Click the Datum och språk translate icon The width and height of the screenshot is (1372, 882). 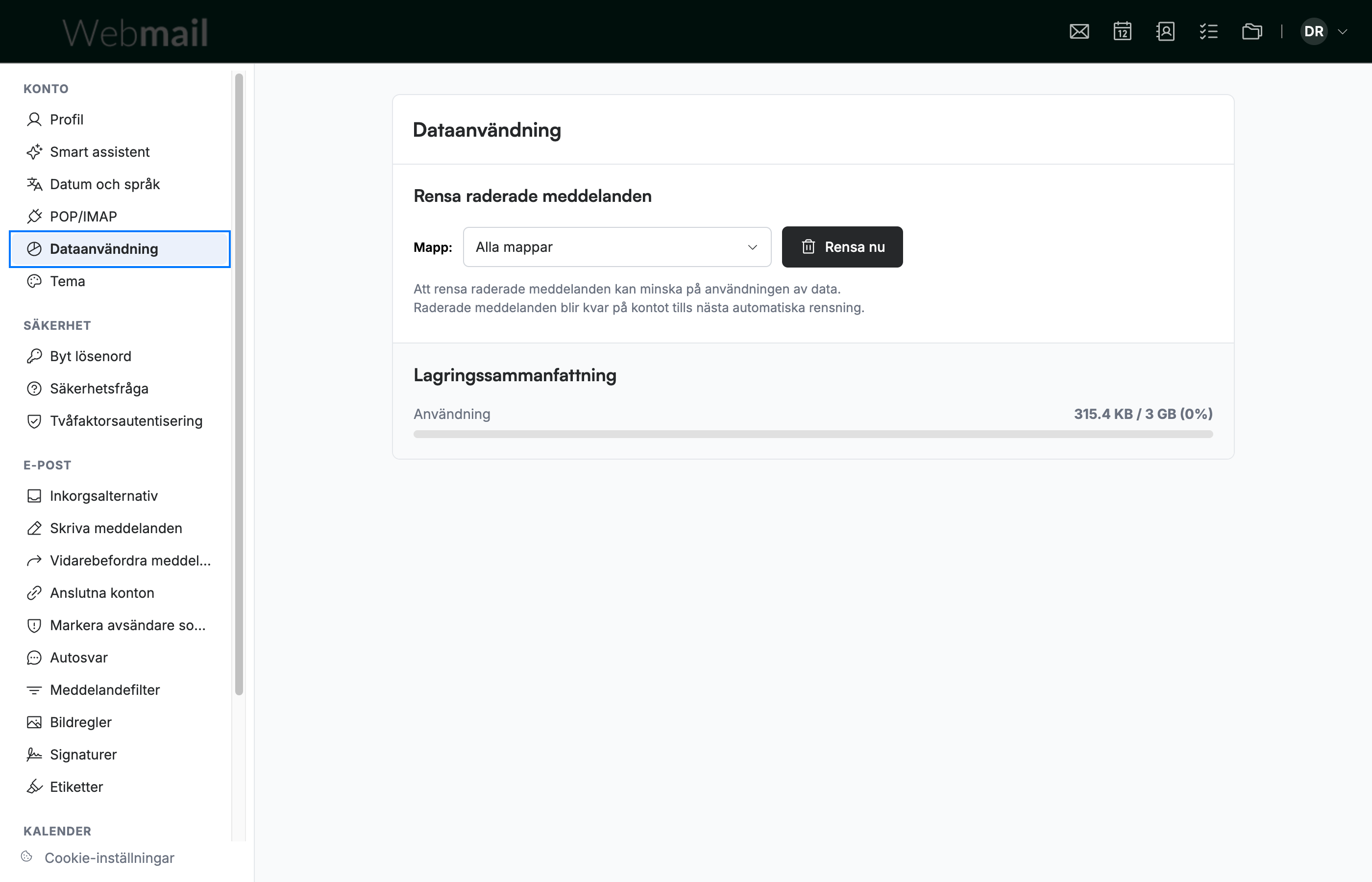tap(34, 184)
